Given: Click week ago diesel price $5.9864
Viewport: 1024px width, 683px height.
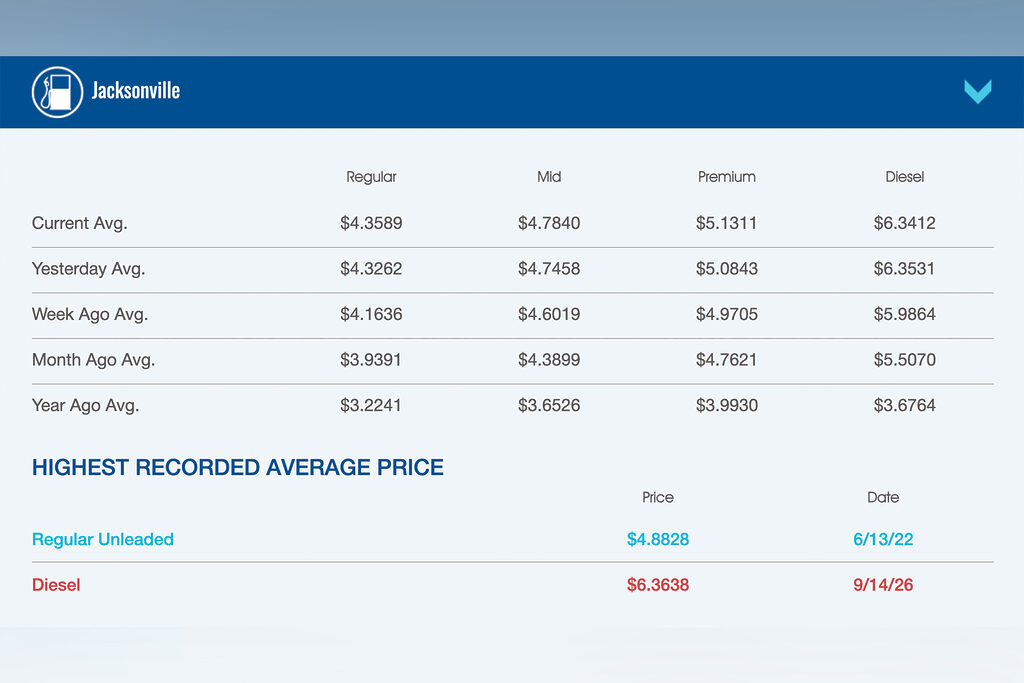Looking at the screenshot, I should pyautogui.click(x=904, y=315).
